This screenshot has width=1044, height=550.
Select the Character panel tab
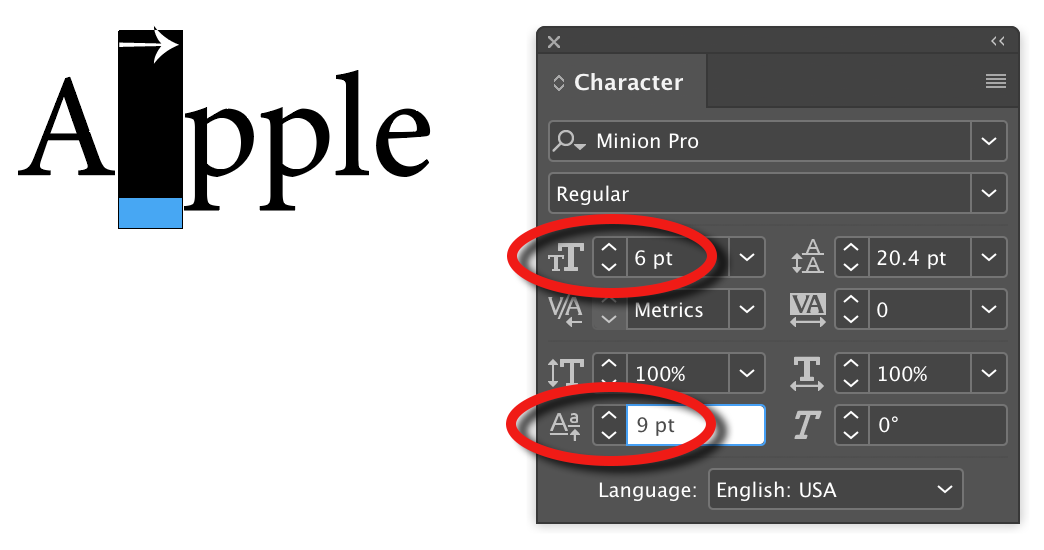click(x=622, y=83)
